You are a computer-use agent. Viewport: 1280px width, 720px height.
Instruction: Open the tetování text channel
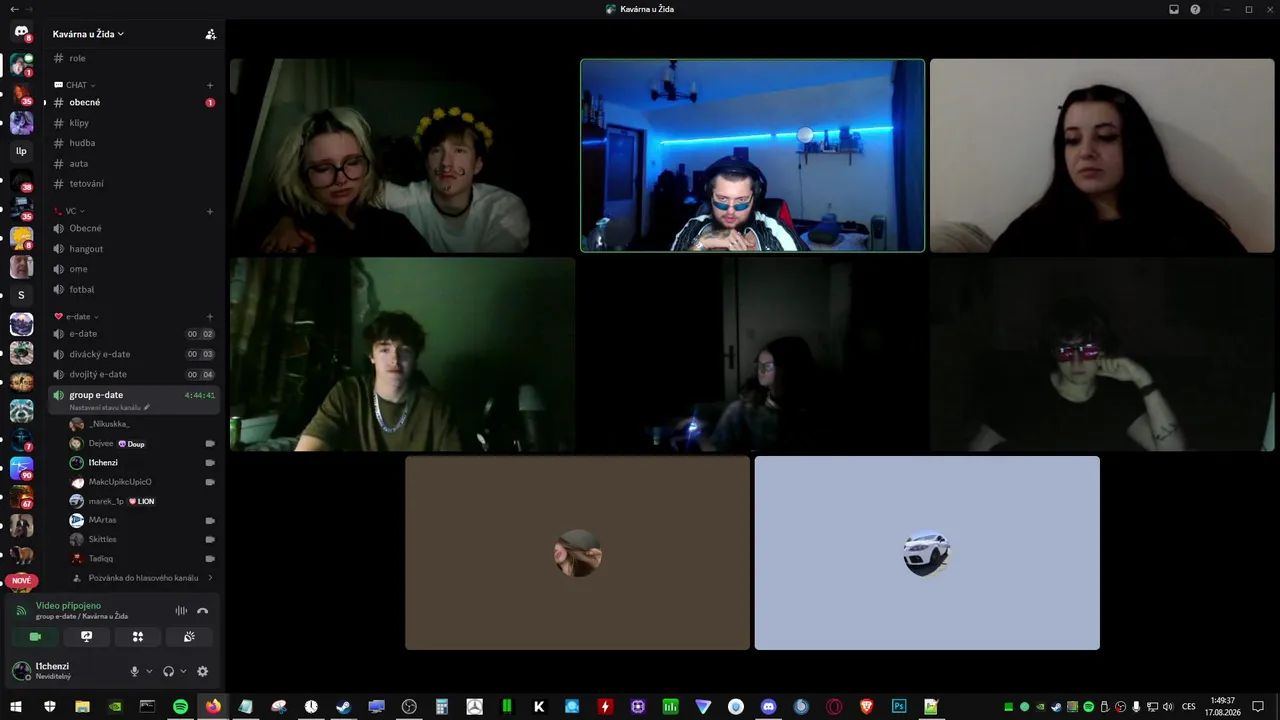tap(133, 184)
